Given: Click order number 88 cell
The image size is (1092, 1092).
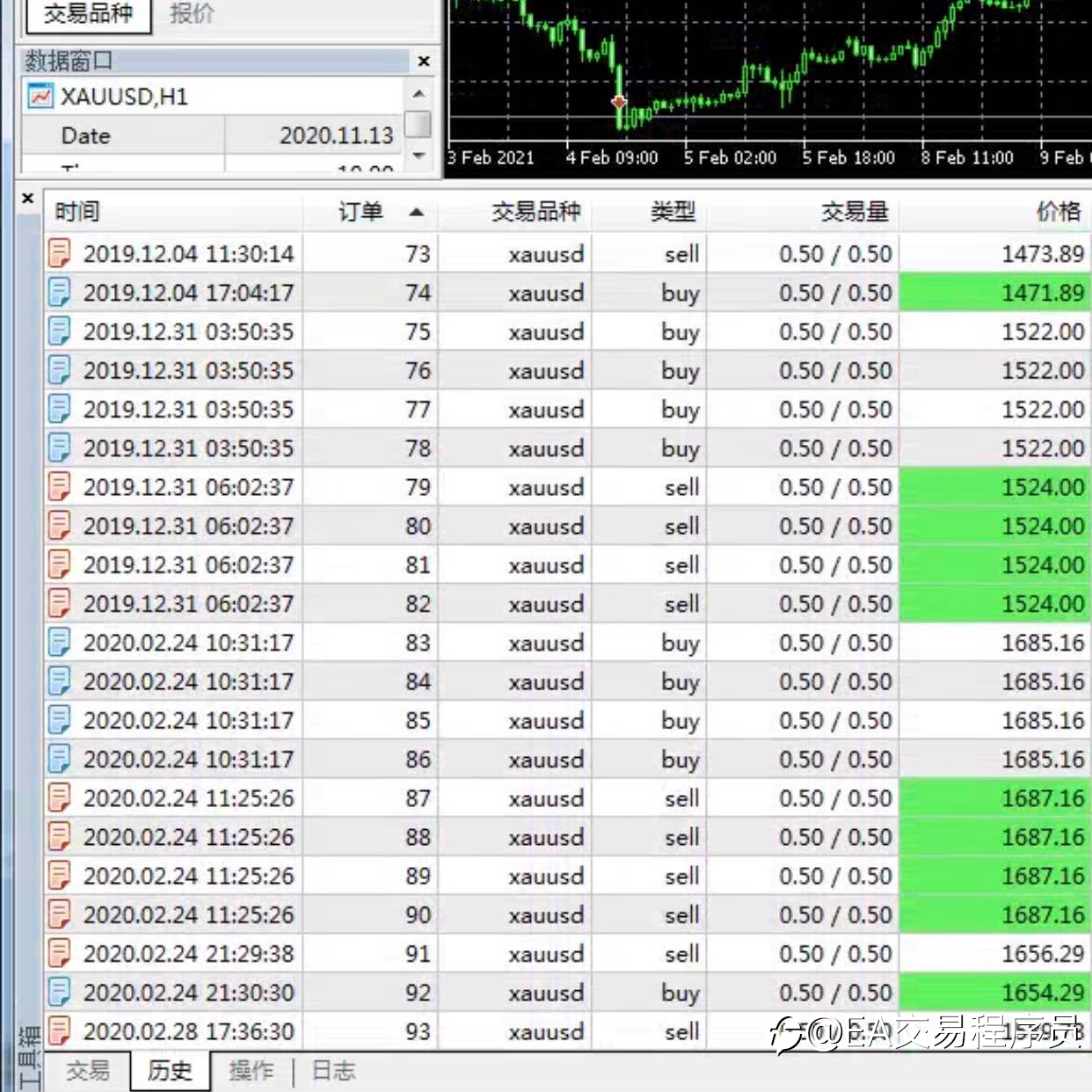Looking at the screenshot, I should tap(369, 836).
